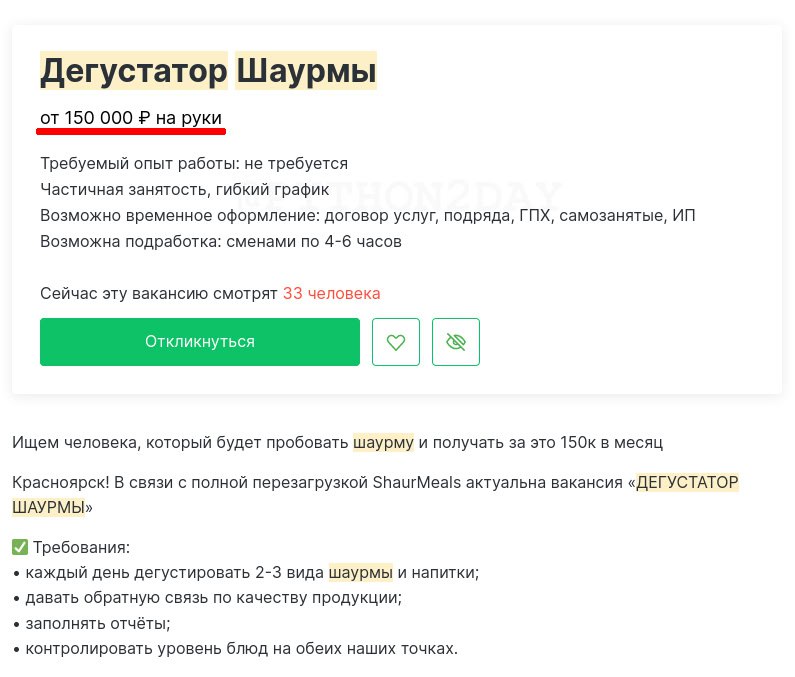The height and width of the screenshot is (677, 795).
Task: Click the Частичная занятость, гибкий график line
Action: click(185, 189)
